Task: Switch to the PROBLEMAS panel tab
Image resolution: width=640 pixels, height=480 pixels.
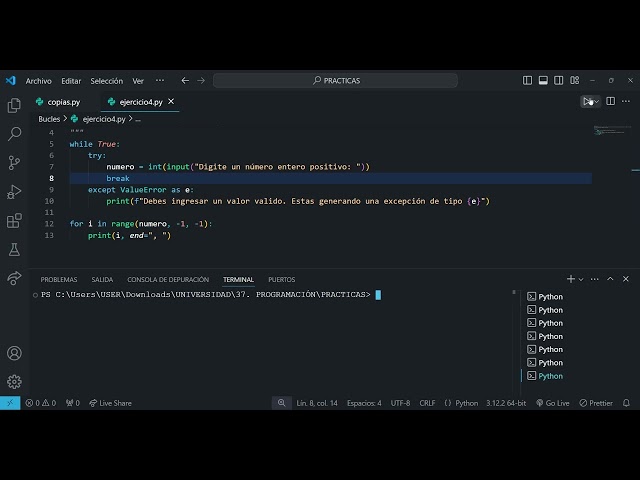Action: [x=59, y=280]
